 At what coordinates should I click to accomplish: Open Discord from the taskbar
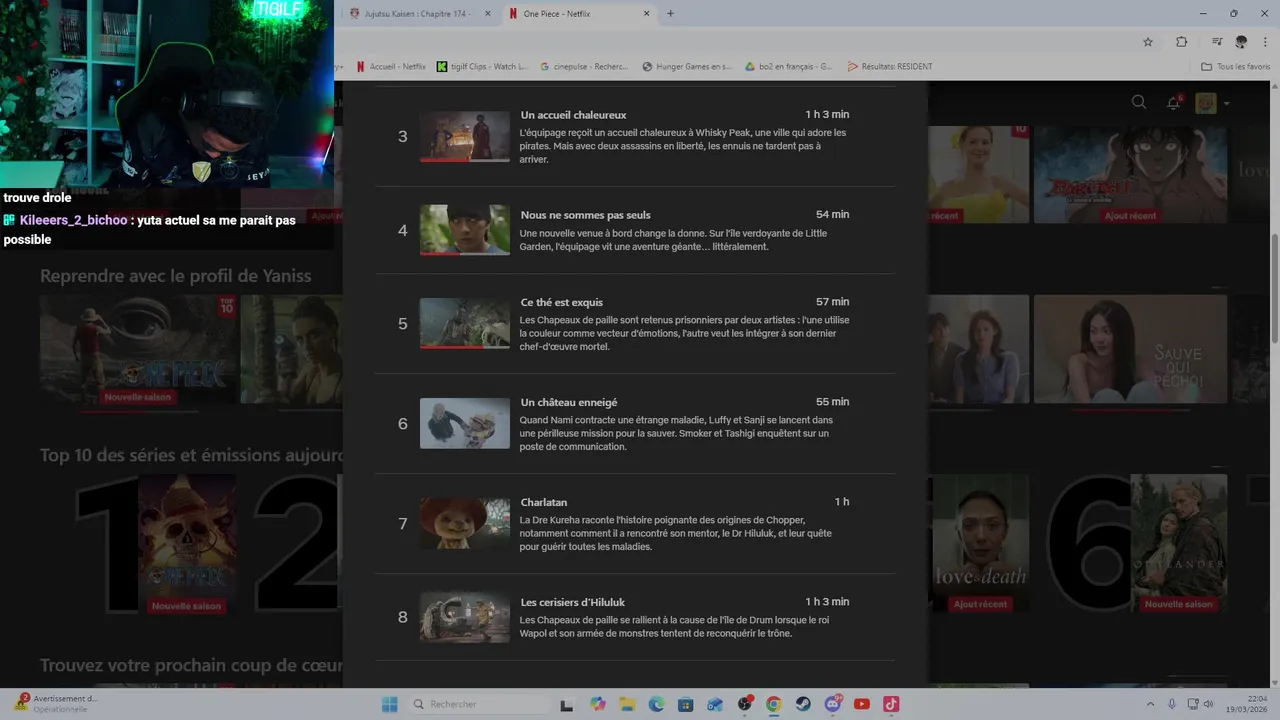833,704
